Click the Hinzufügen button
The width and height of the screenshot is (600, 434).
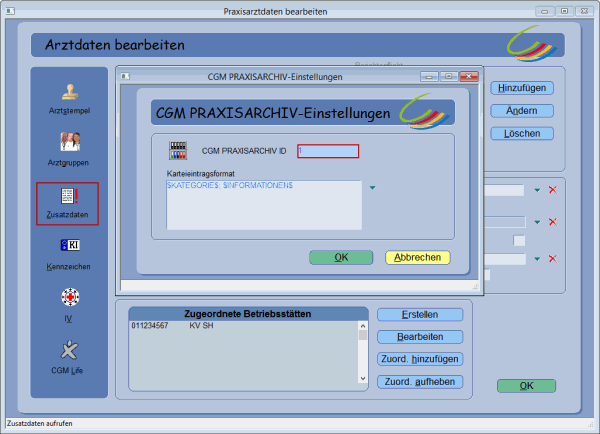click(x=521, y=88)
